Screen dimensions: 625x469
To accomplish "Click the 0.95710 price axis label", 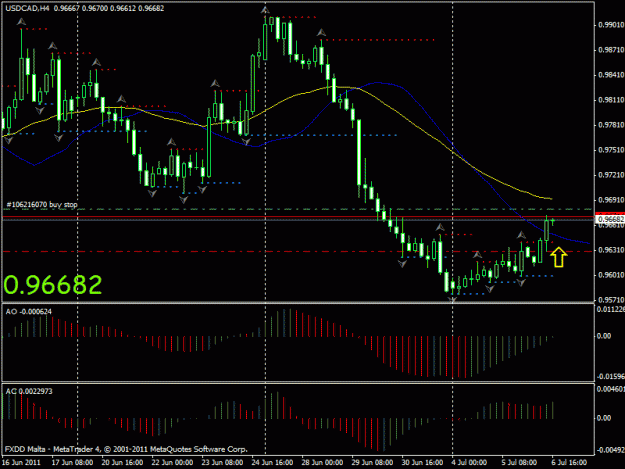I will tap(611, 300).
